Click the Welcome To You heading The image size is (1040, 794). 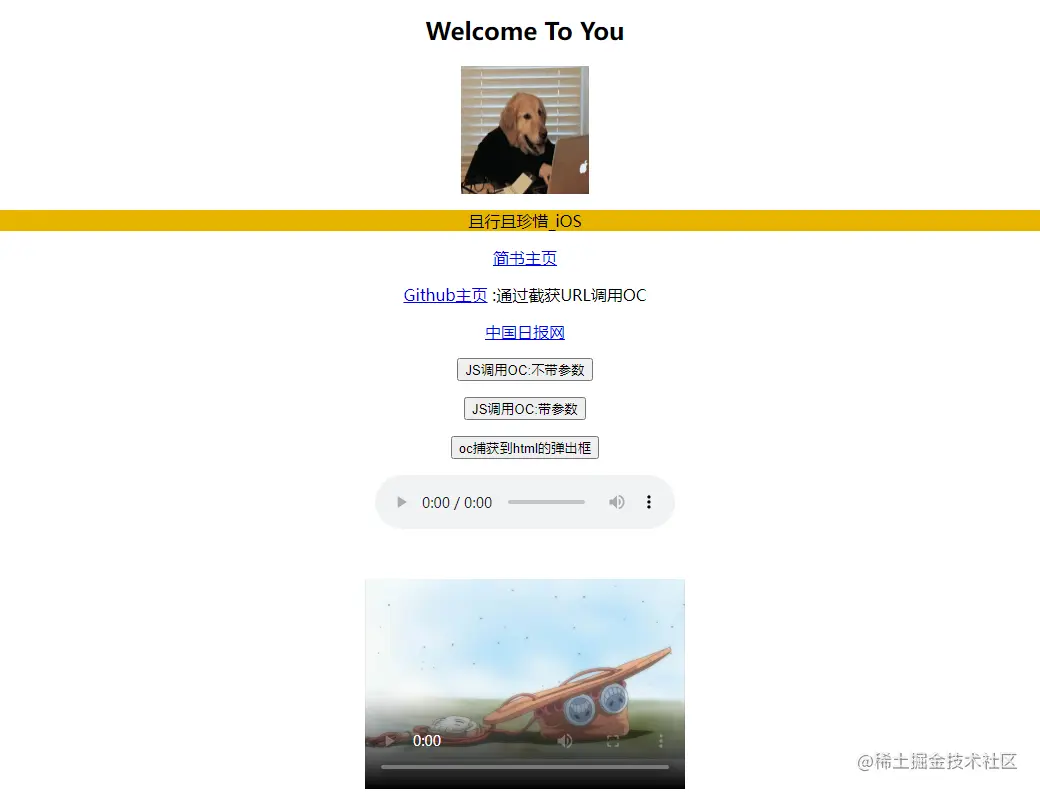pos(525,31)
